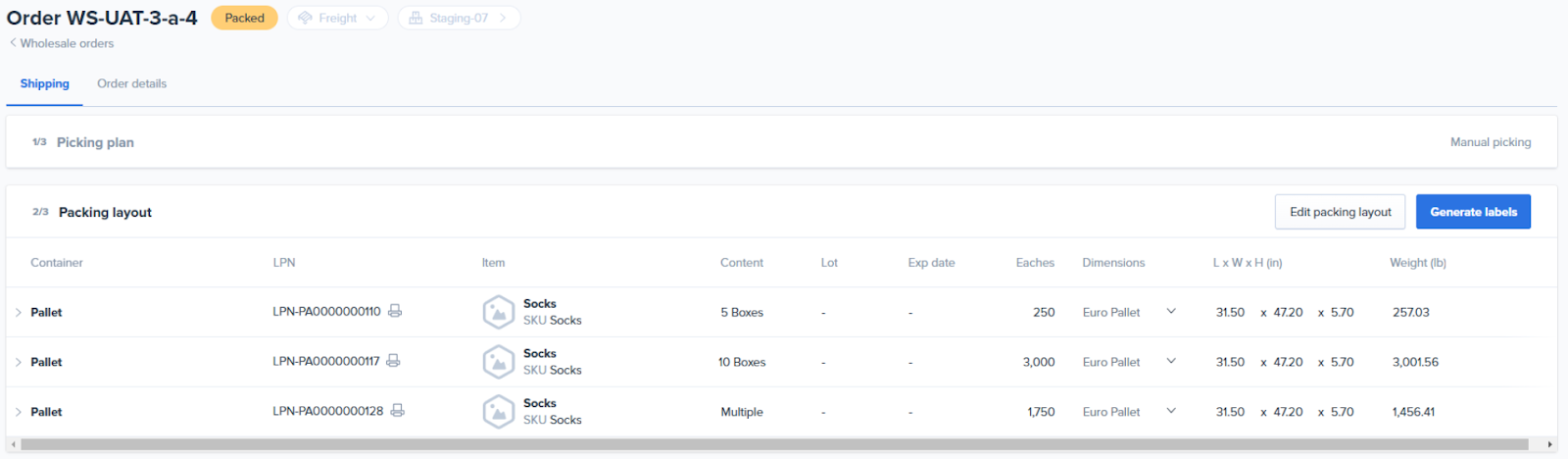The width and height of the screenshot is (1568, 459).
Task: Click print icon next to LPN-PA0000000128
Action: [397, 411]
